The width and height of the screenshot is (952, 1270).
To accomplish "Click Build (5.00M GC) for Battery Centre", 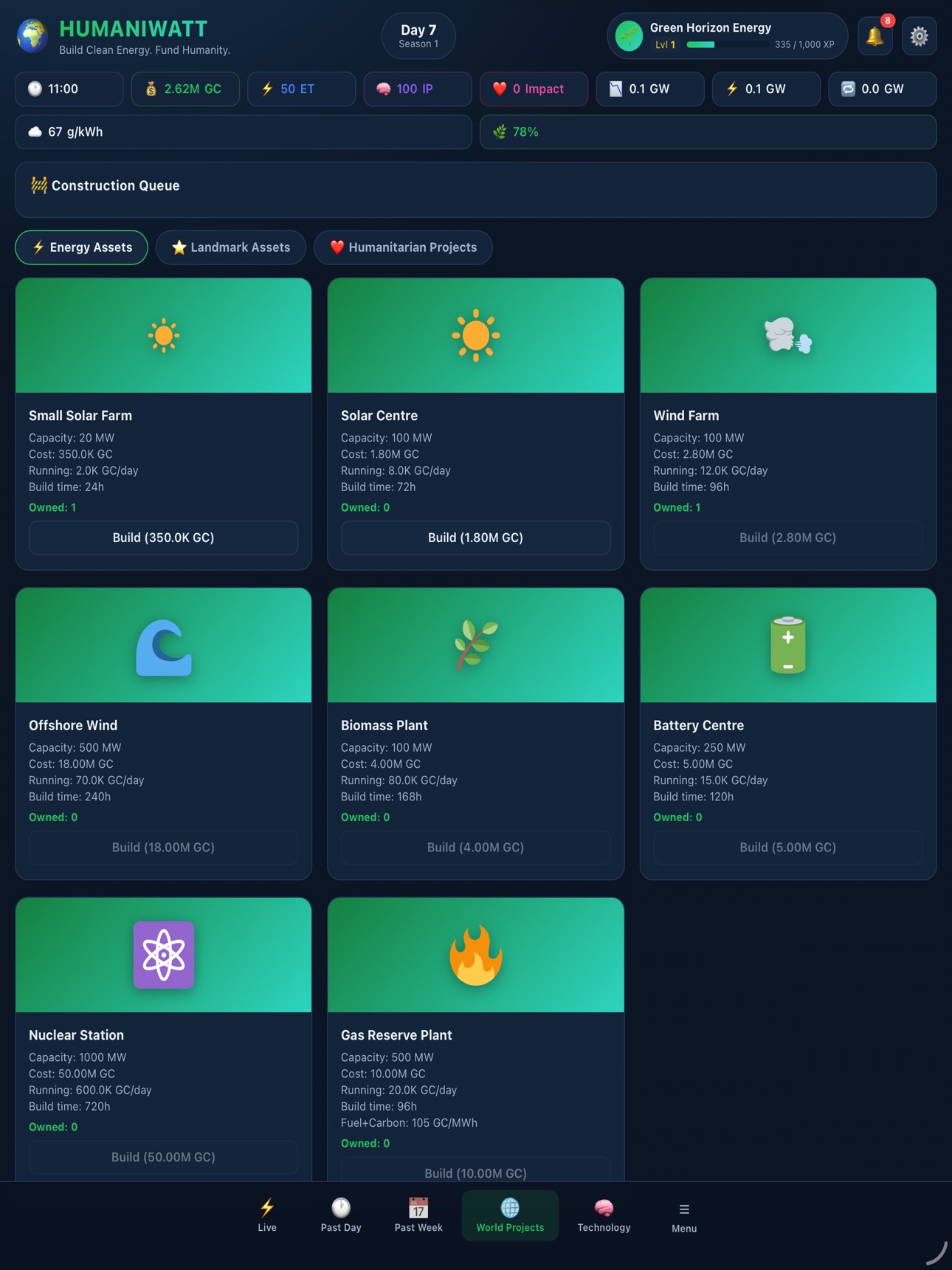I will pos(788,848).
